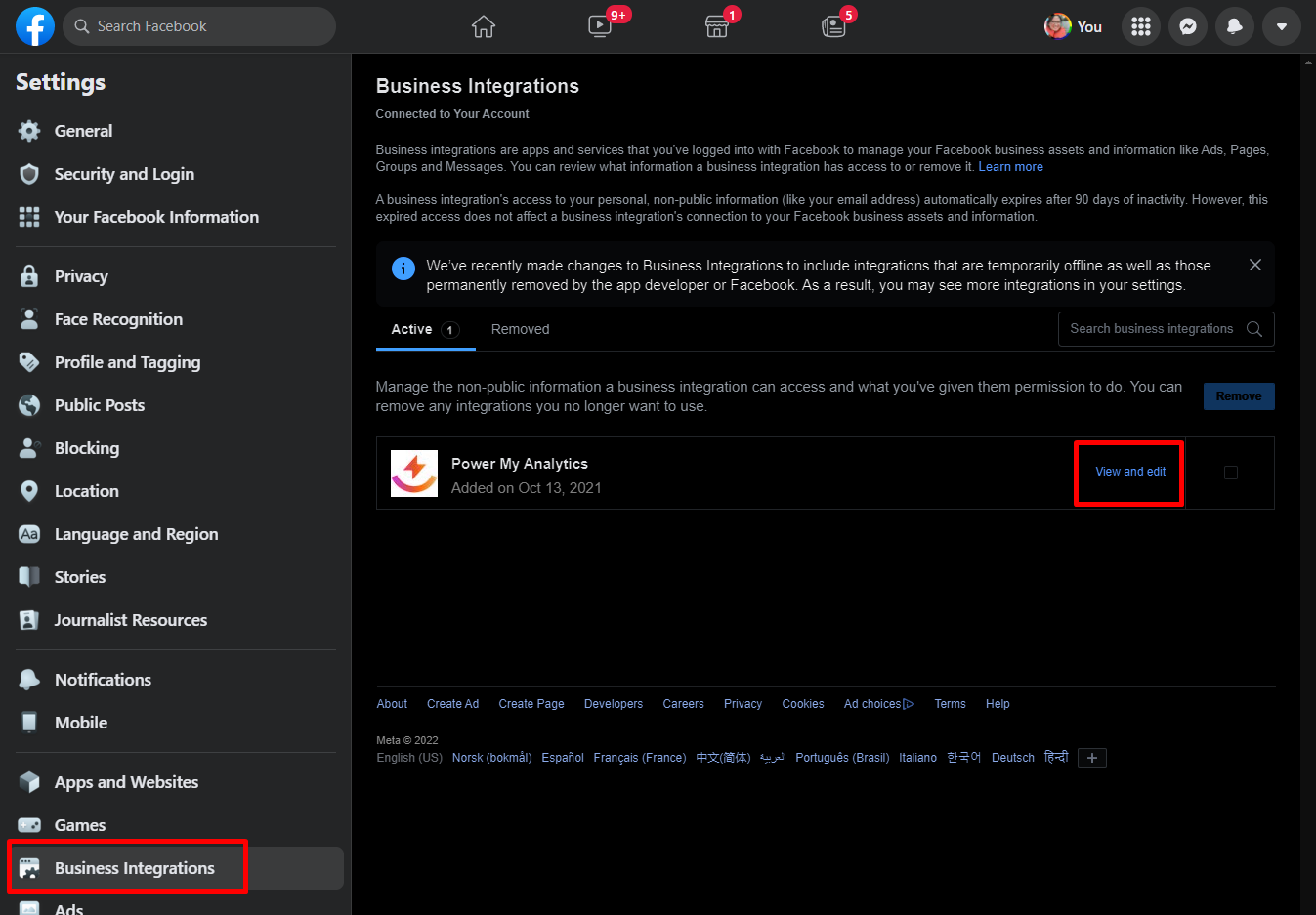
Task: Open Apps and Websites settings
Action: [x=126, y=782]
